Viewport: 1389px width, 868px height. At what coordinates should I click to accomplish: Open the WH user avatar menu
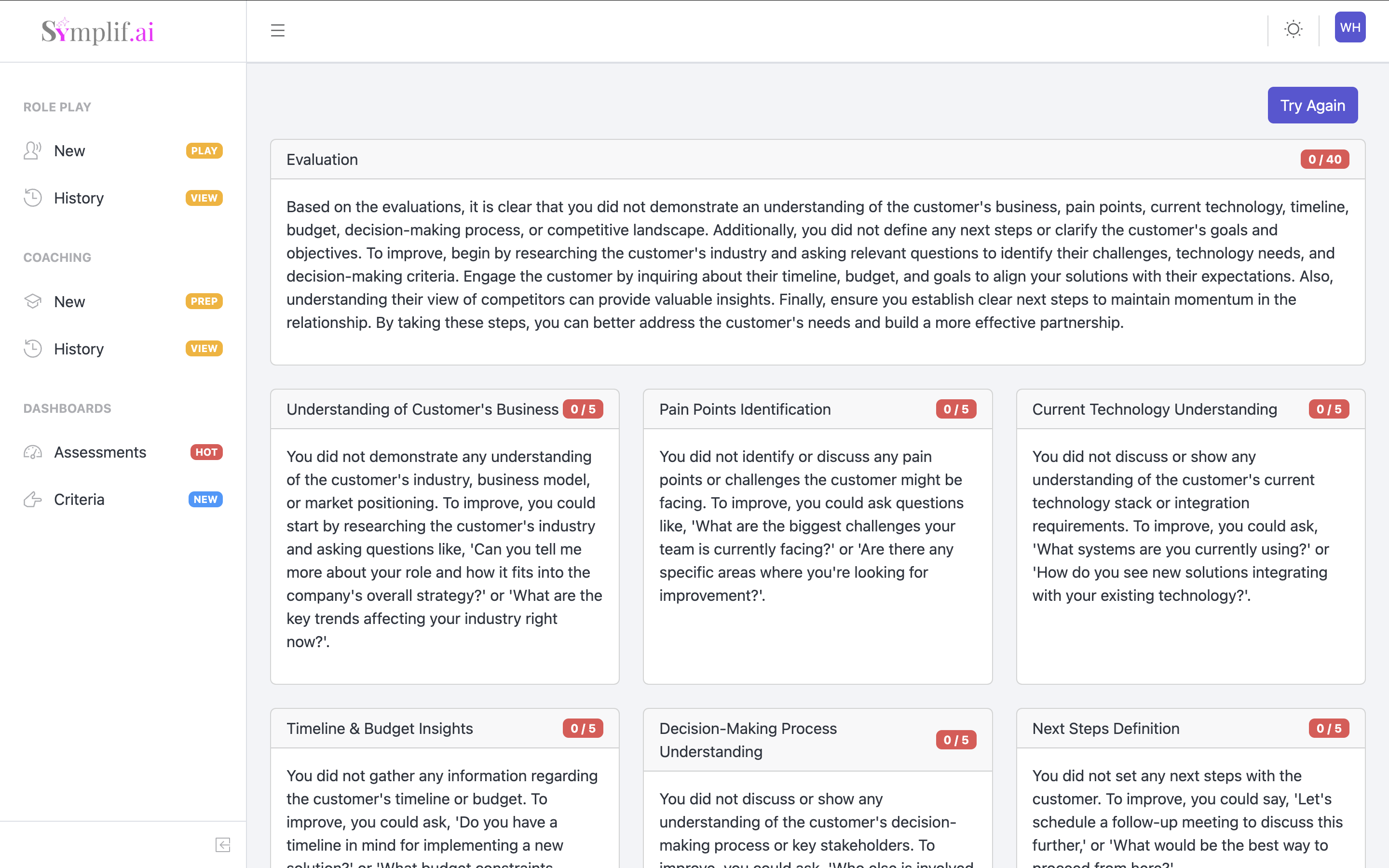1349,27
